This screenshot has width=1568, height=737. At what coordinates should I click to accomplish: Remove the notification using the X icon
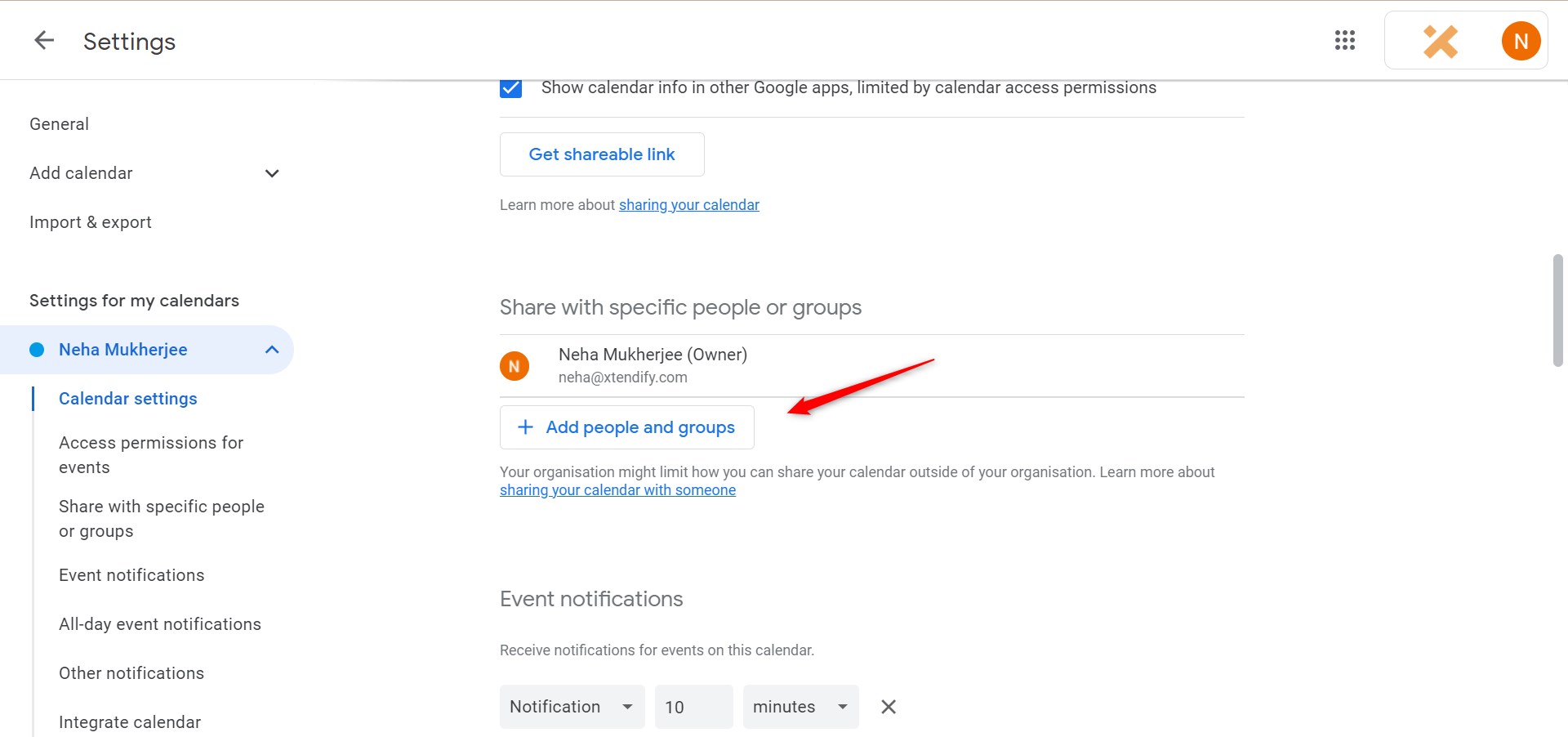888,706
